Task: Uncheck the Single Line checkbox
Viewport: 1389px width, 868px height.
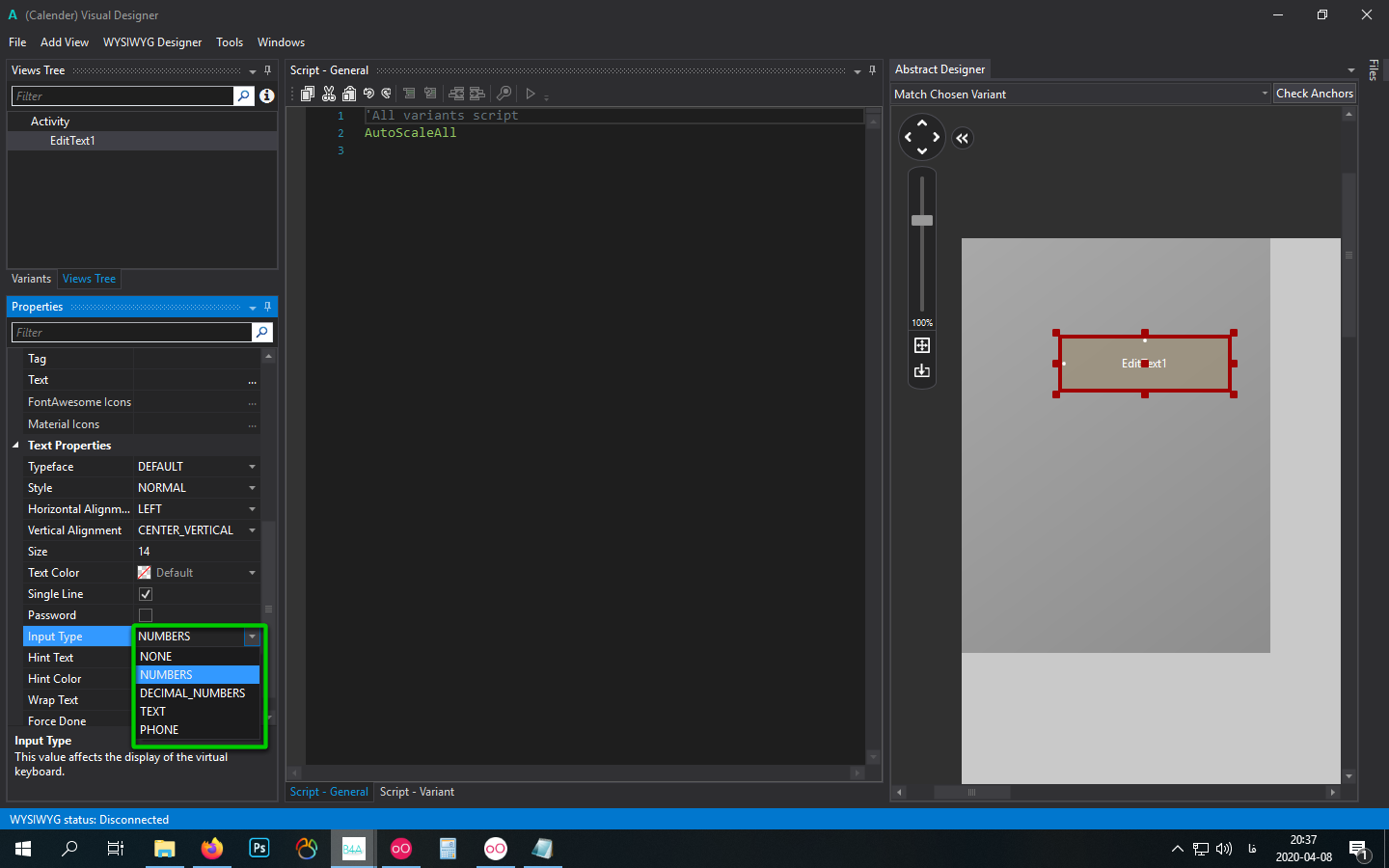Action: (x=145, y=593)
